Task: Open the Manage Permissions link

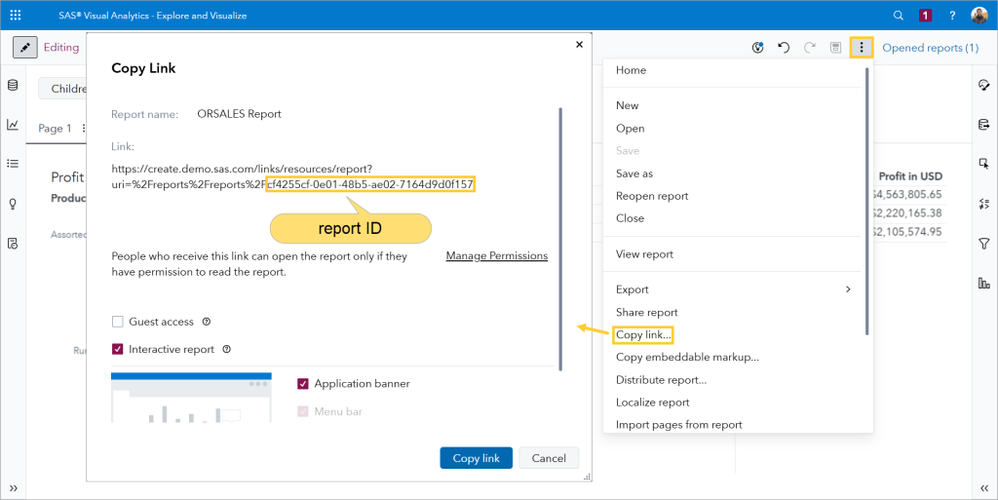Action: (496, 256)
